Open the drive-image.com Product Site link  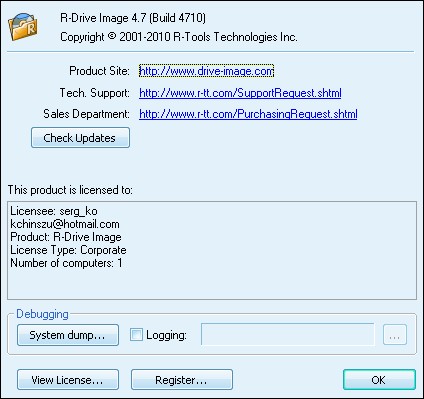(x=206, y=71)
